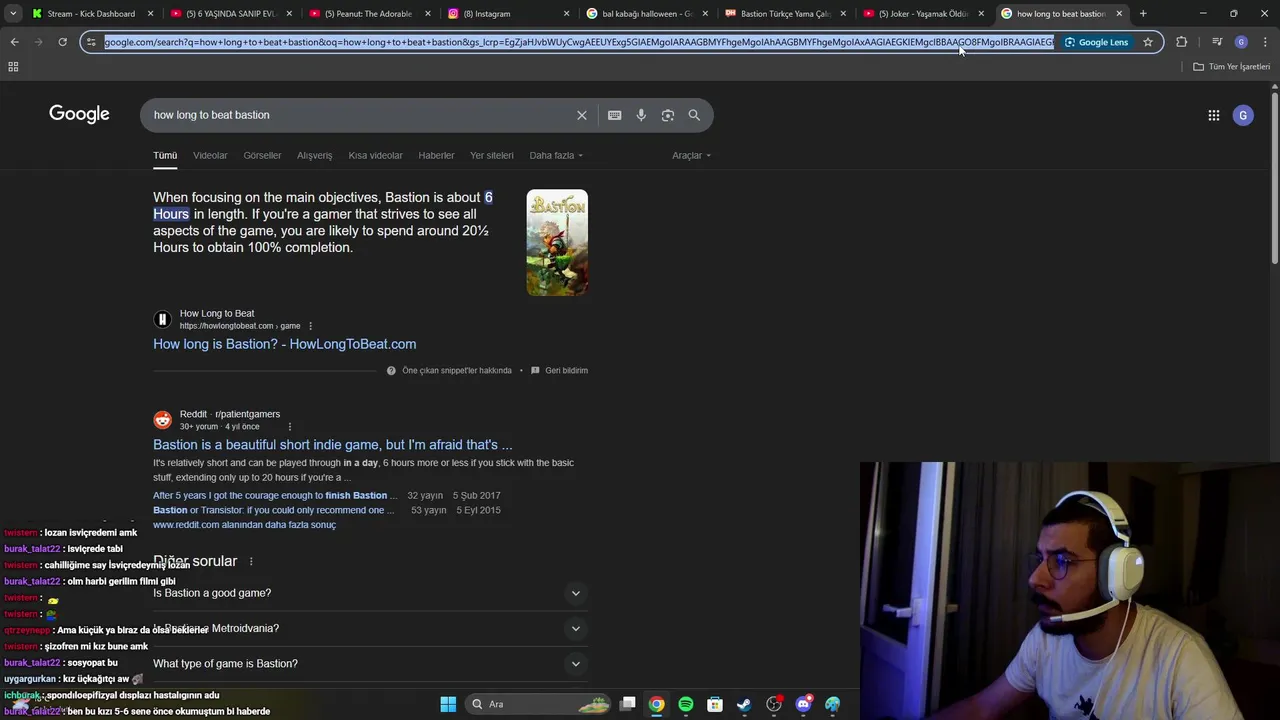This screenshot has width=1280, height=720.
Task: Open Chrome's three-dot menu
Action: tap(1265, 42)
